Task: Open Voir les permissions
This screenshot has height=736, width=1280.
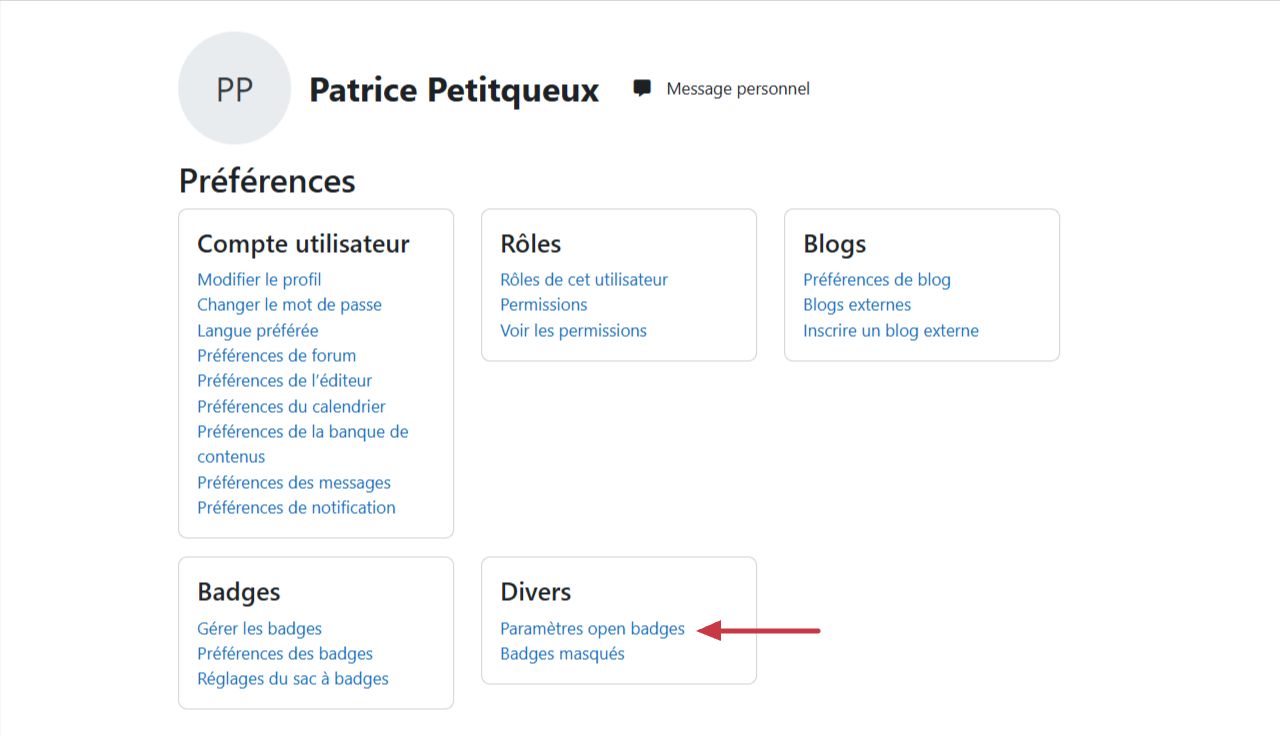Action: [573, 331]
